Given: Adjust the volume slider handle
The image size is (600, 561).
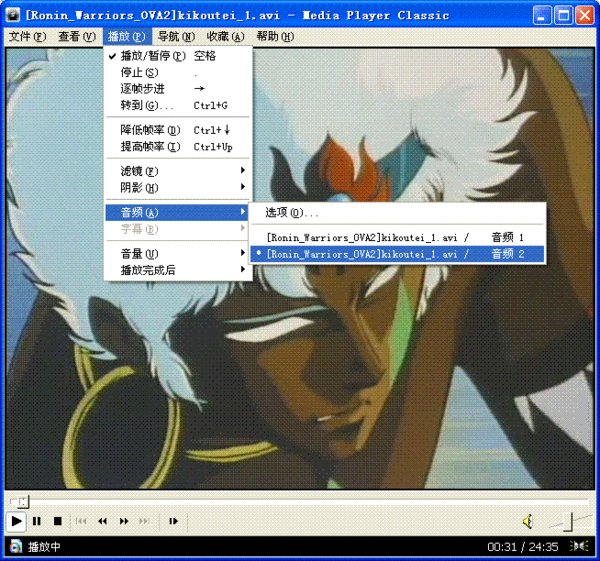Looking at the screenshot, I should coord(569,522).
